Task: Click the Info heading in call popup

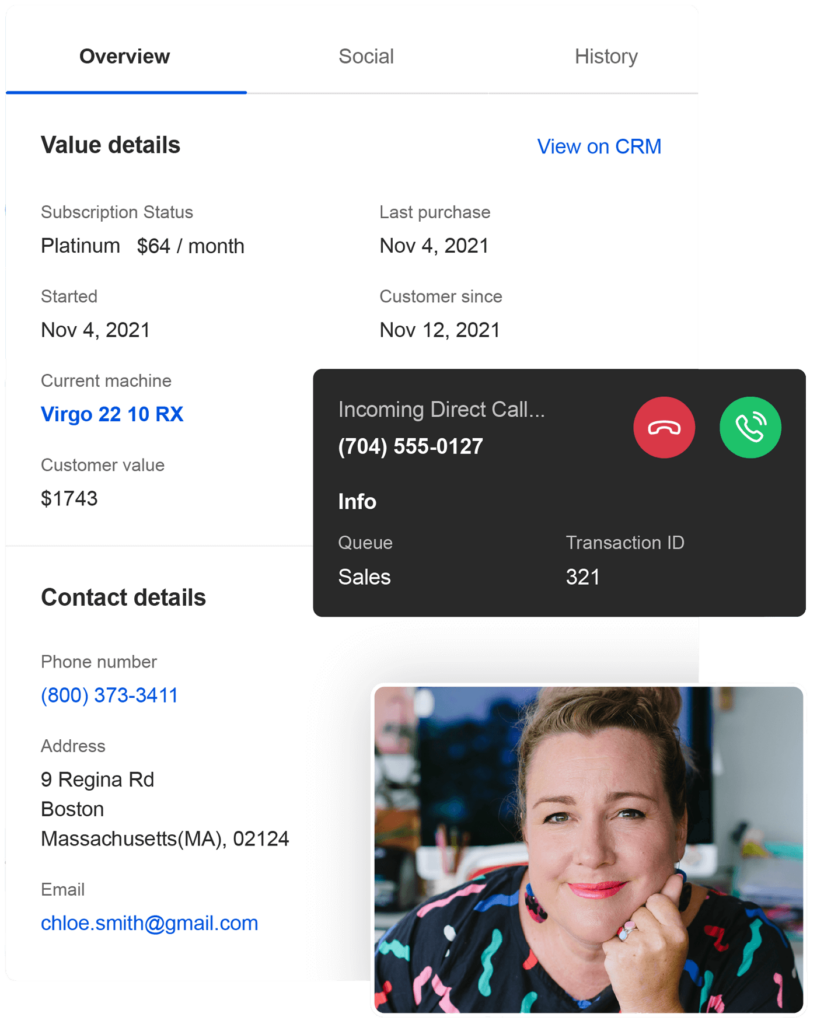Action: 357,502
